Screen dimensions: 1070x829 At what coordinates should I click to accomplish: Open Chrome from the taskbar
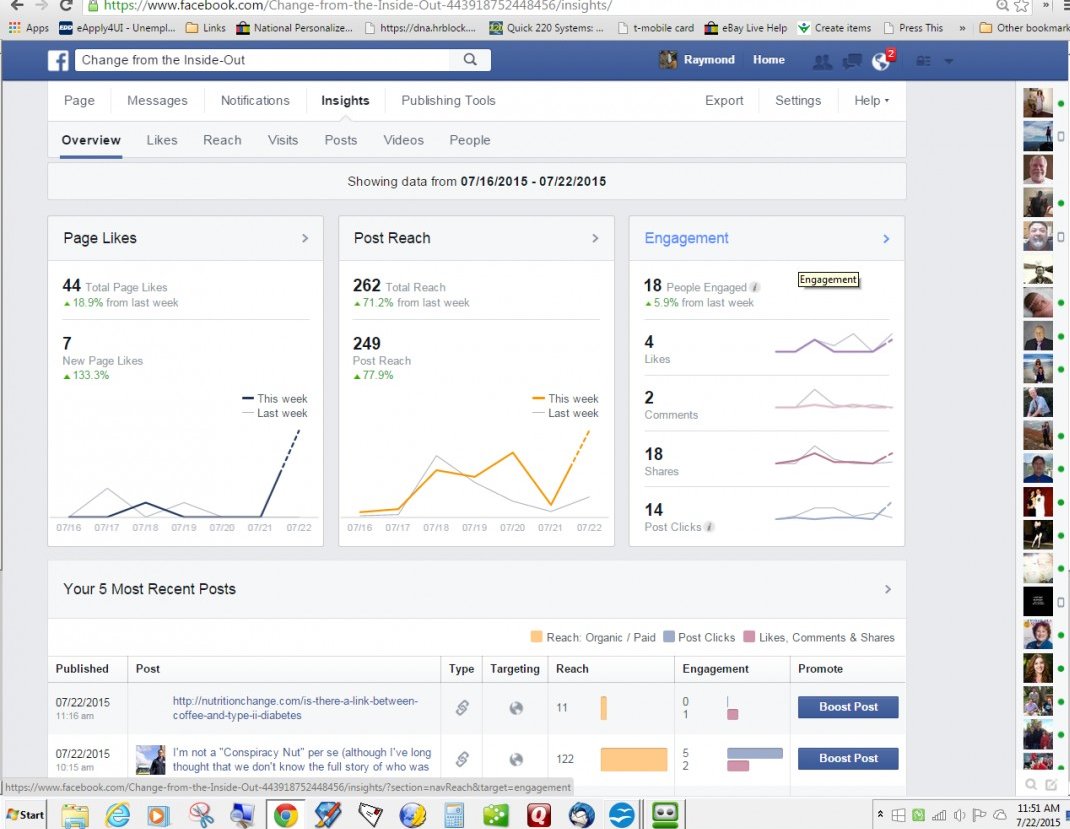pyautogui.click(x=285, y=815)
